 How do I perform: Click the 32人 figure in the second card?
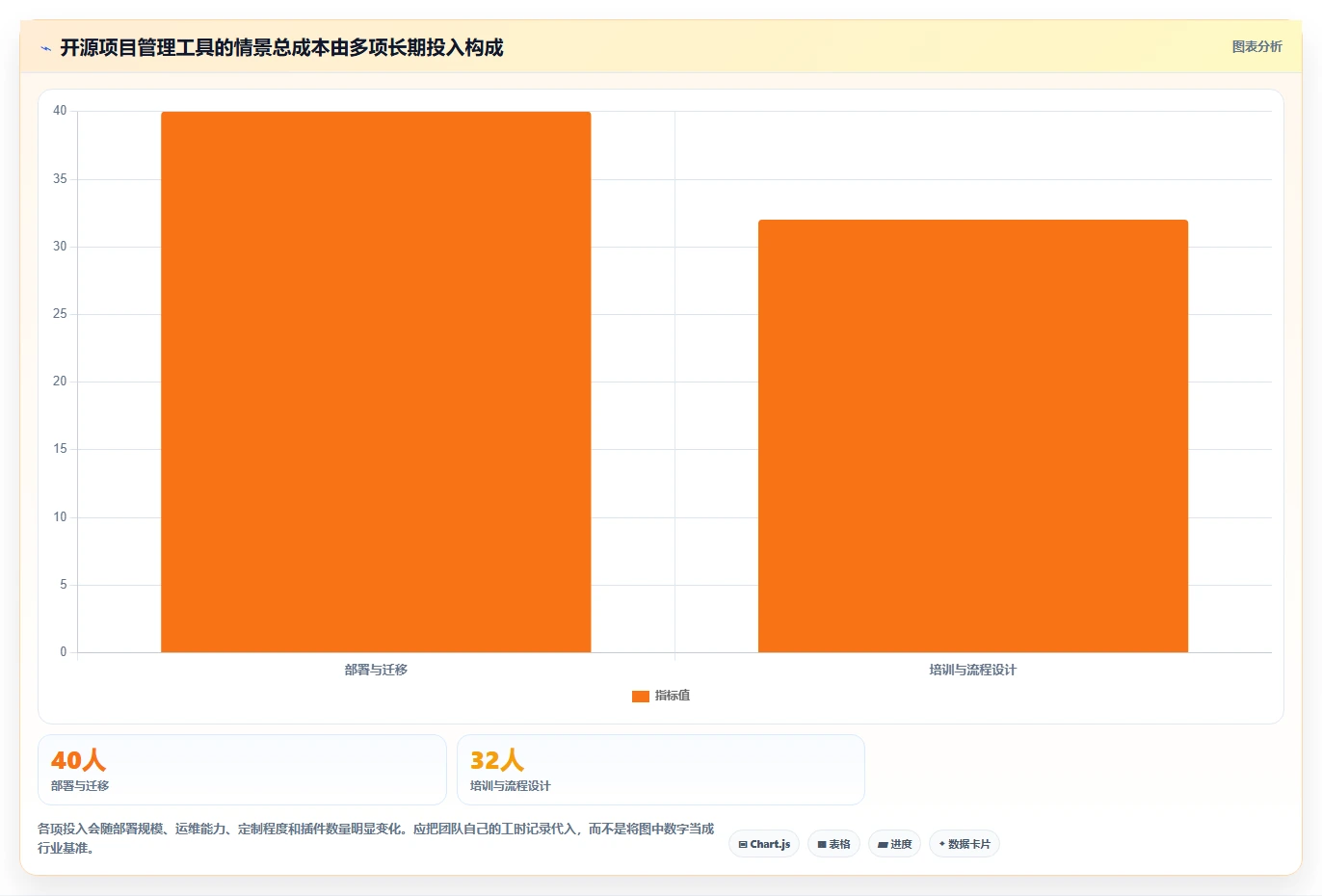click(x=497, y=760)
